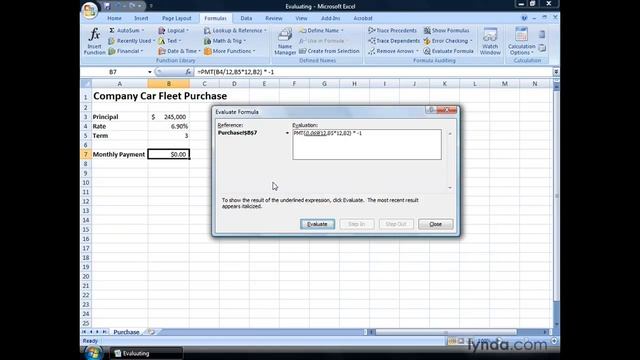Screen dimensions: 640x360
Task: Open the Name Manager
Action: coord(285,41)
